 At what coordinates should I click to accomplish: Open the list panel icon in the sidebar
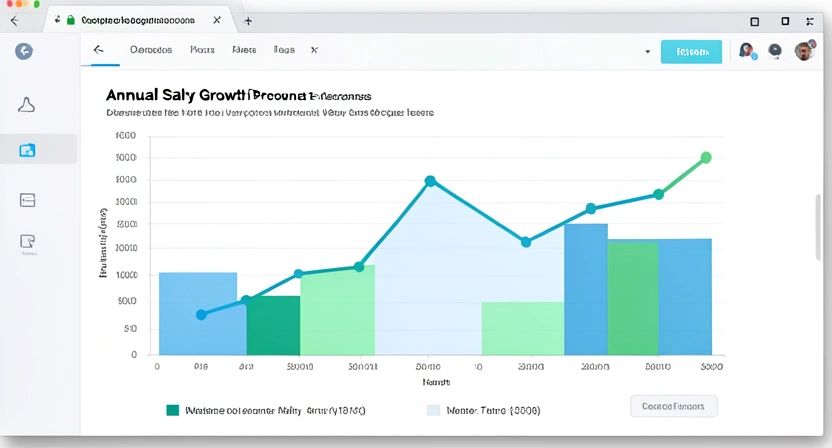coord(27,200)
